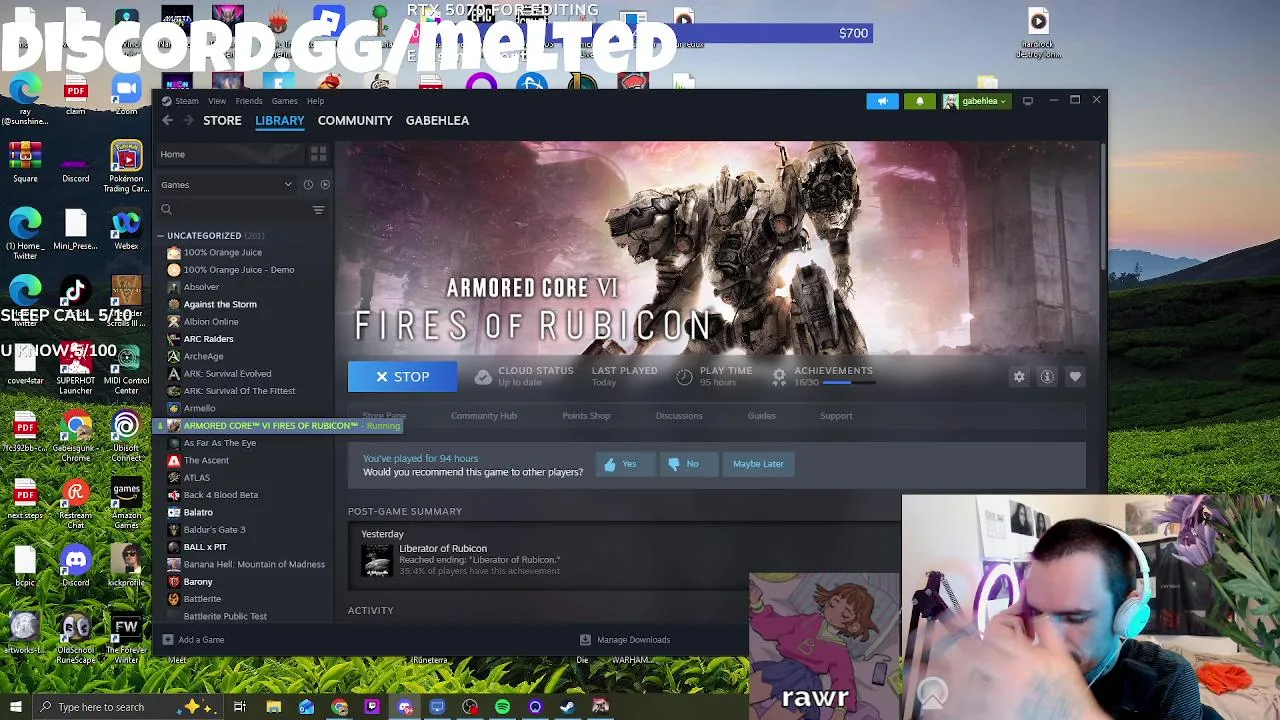The image size is (1280, 720).
Task: Open Manage Downloads
Action: pos(625,640)
